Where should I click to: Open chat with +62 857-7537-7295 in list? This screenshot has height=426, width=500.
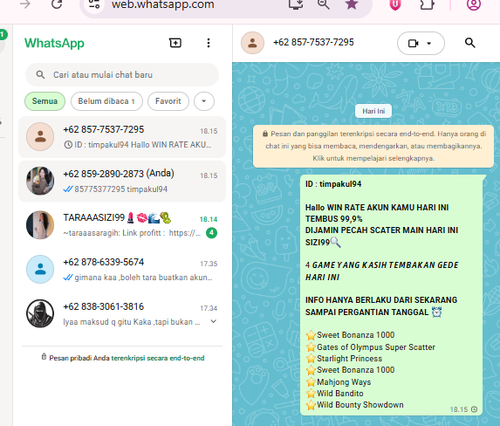point(122,137)
